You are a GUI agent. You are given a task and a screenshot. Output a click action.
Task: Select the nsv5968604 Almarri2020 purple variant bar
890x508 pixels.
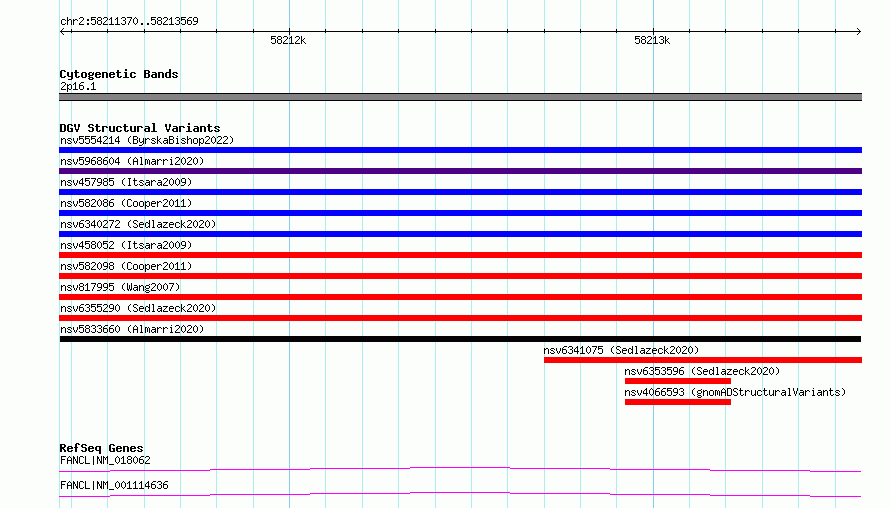click(460, 171)
